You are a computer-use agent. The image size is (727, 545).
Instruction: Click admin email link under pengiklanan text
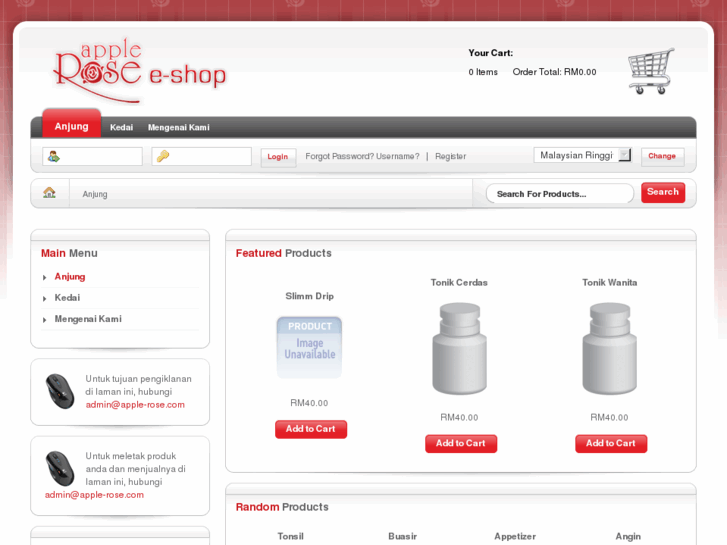(x=135, y=404)
